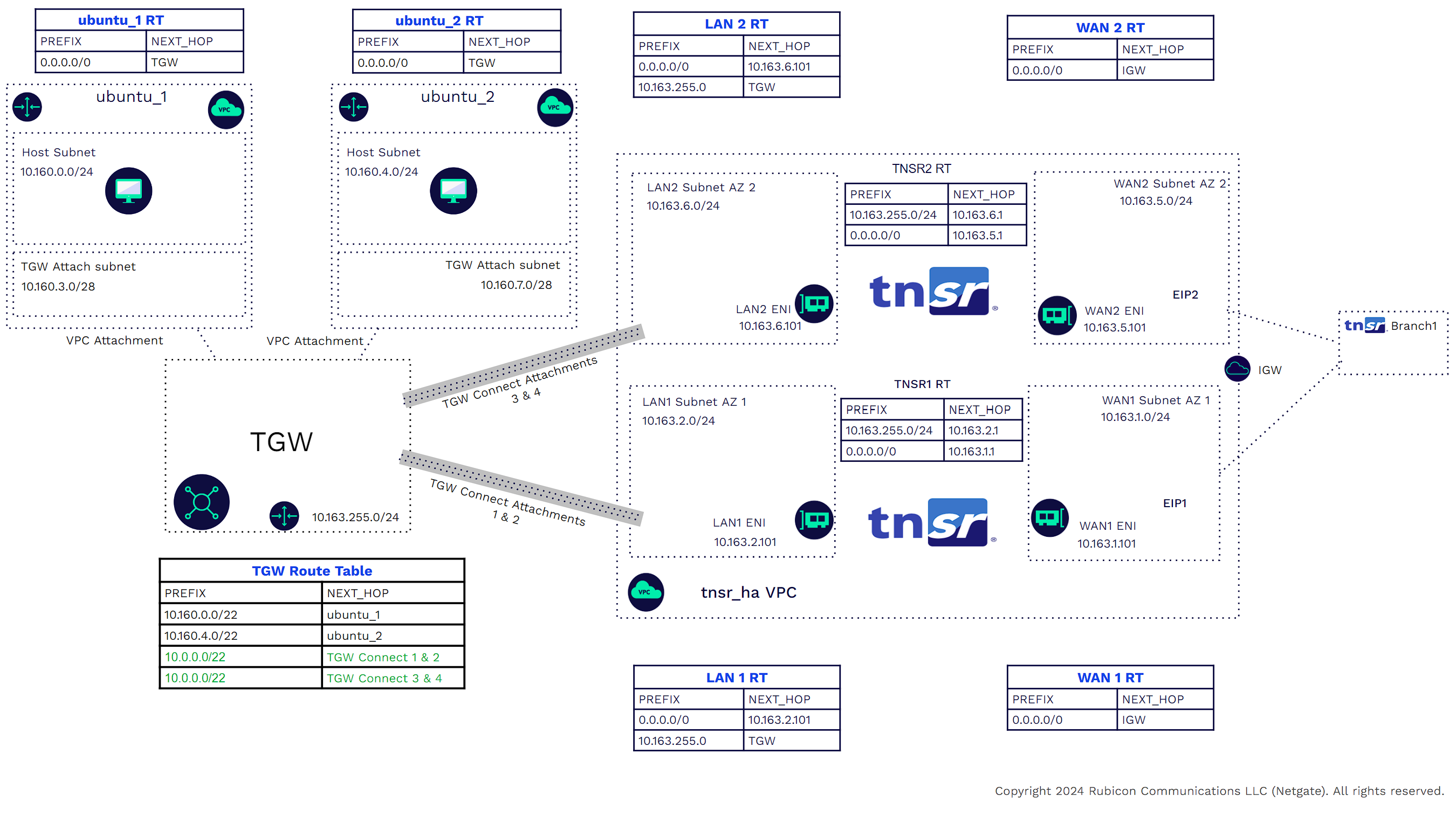
Task: Click the ubuntu_1 VPC cloud icon
Action: pos(225,109)
